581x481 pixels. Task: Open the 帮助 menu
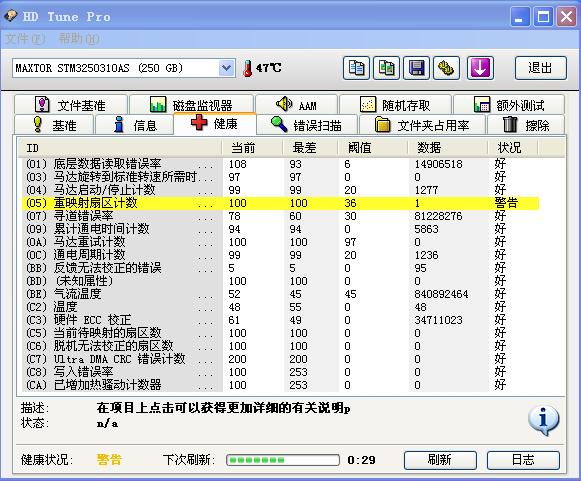click(79, 39)
